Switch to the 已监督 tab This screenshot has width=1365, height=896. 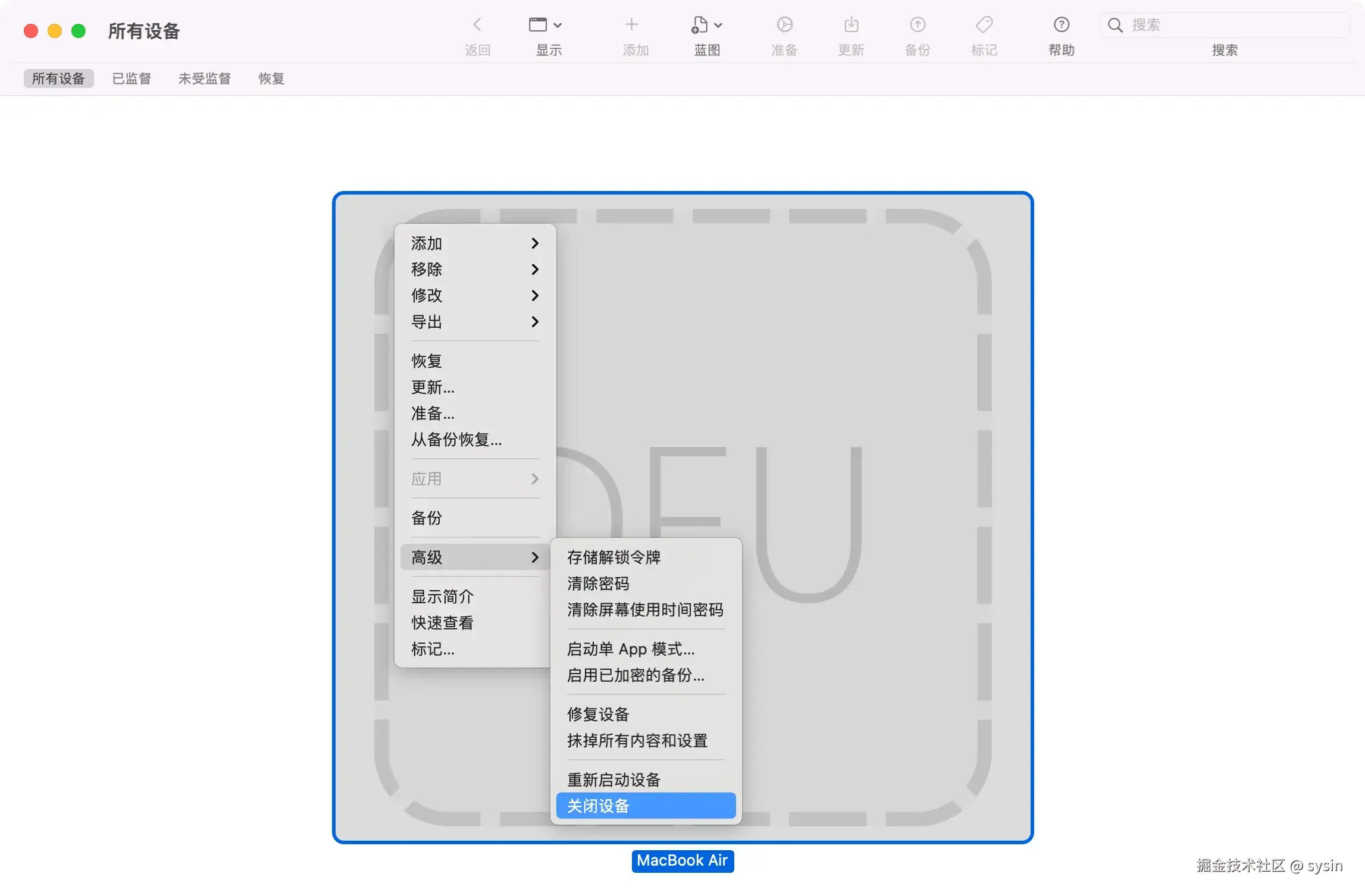coord(132,78)
